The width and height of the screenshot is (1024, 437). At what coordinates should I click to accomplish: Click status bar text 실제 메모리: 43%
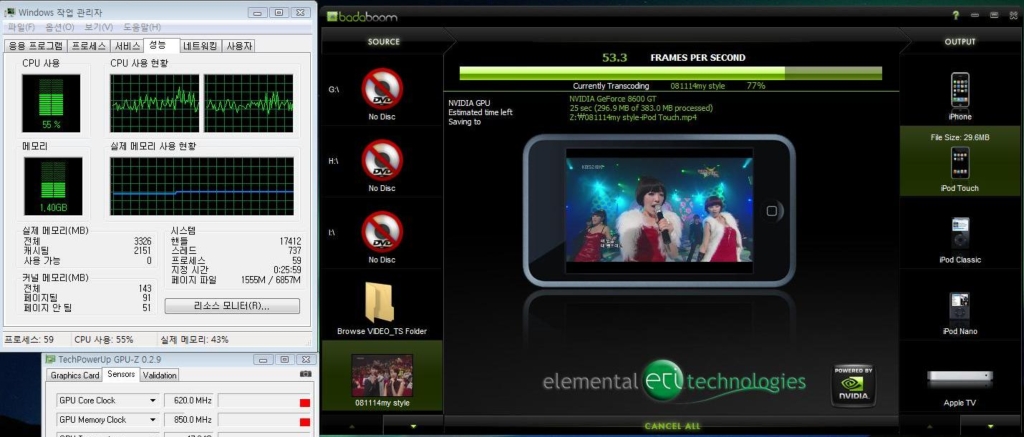click(x=195, y=340)
